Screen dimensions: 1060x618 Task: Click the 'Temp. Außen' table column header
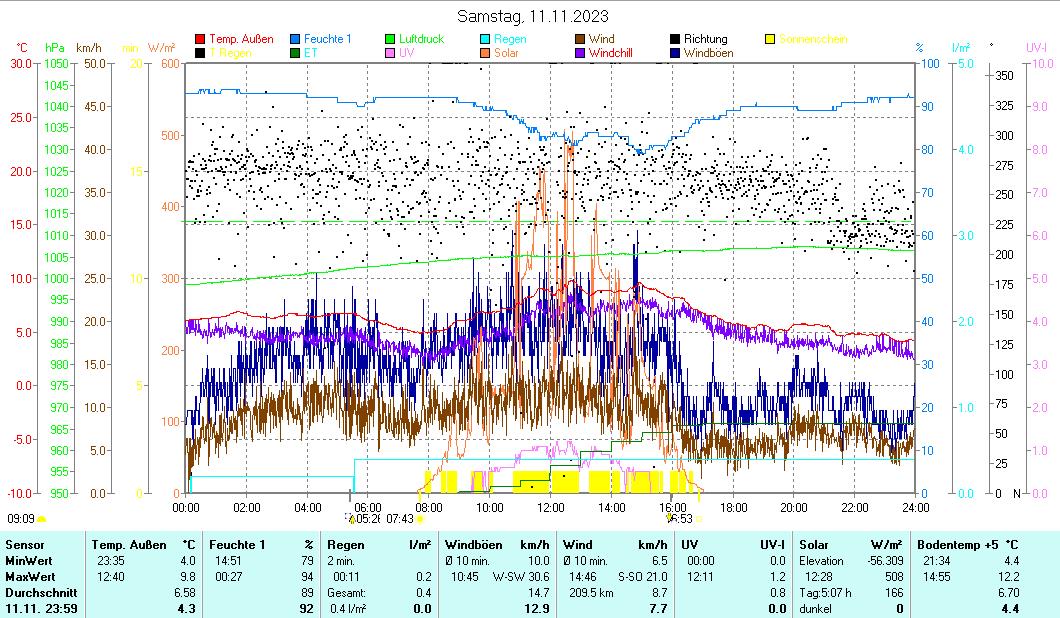pos(129,545)
